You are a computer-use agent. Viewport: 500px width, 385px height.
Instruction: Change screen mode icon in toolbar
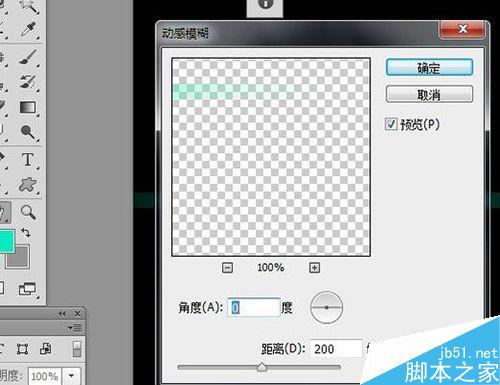coord(27,289)
